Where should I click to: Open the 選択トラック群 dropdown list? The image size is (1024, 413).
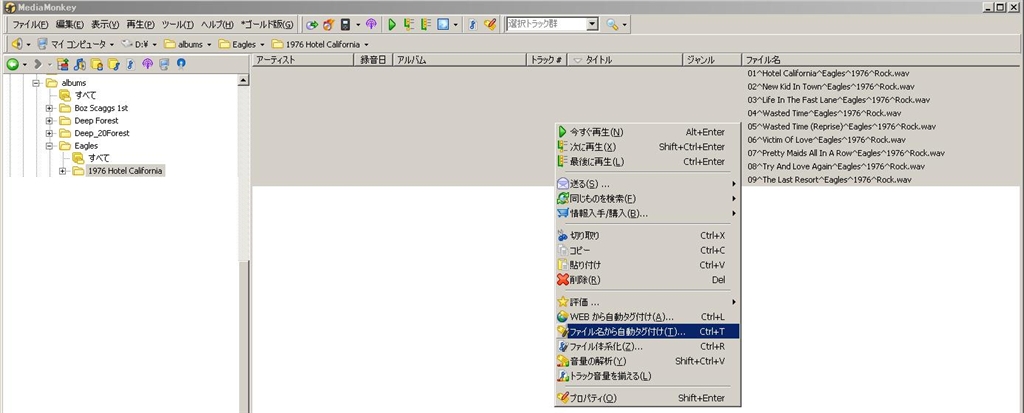coord(592,24)
